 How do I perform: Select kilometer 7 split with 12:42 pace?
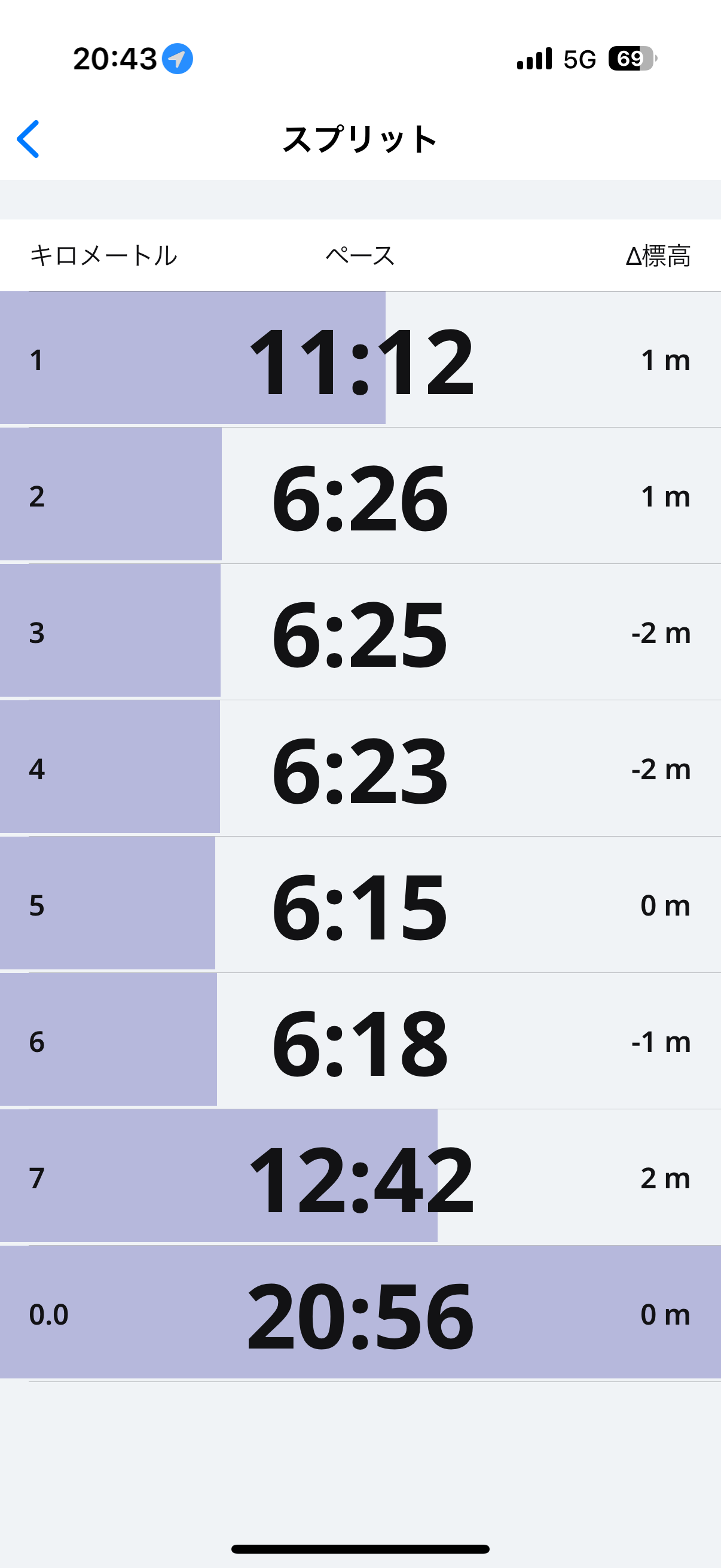coord(360,1179)
